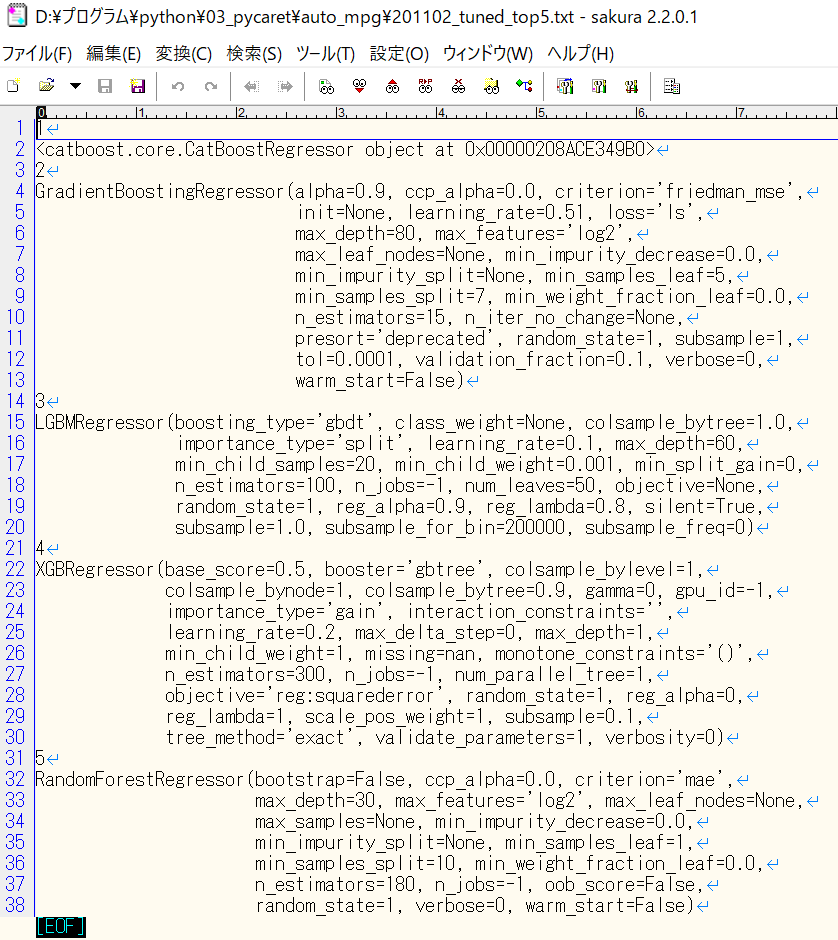Open the Outline analysis icon
The height and width of the screenshot is (940, 838).
524,86
